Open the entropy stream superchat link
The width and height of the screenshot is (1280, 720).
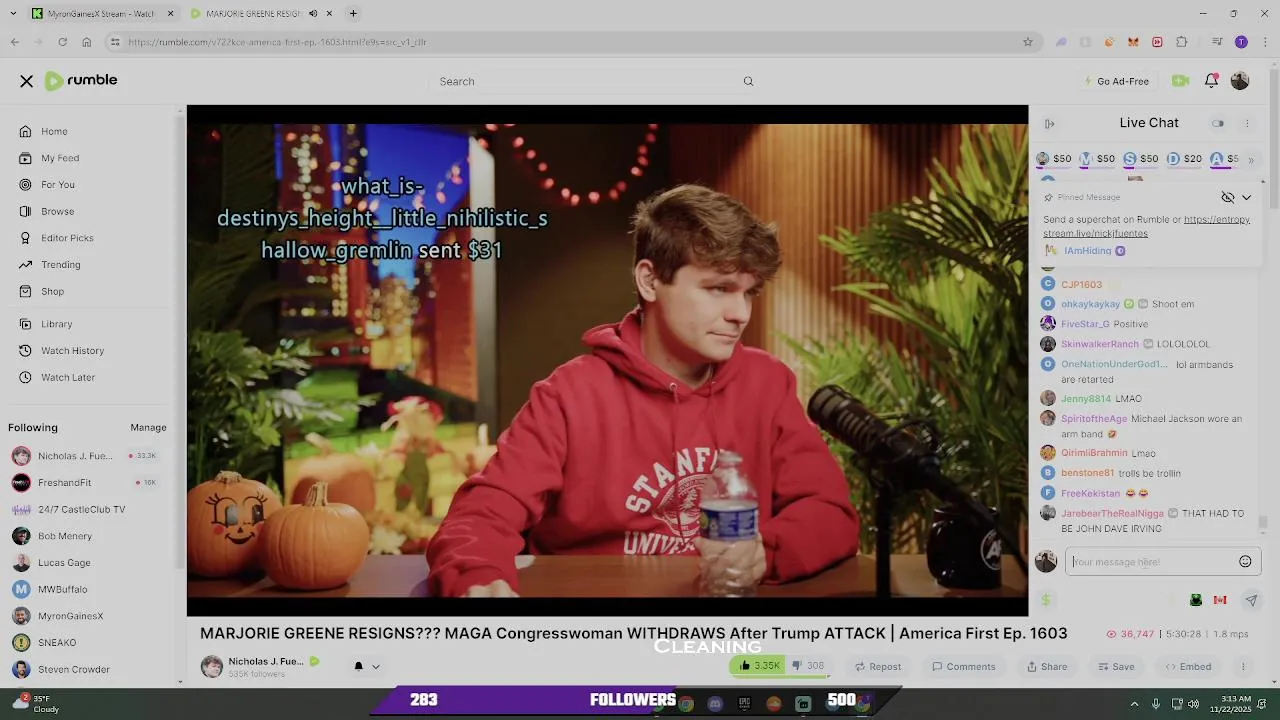click(x=1146, y=226)
